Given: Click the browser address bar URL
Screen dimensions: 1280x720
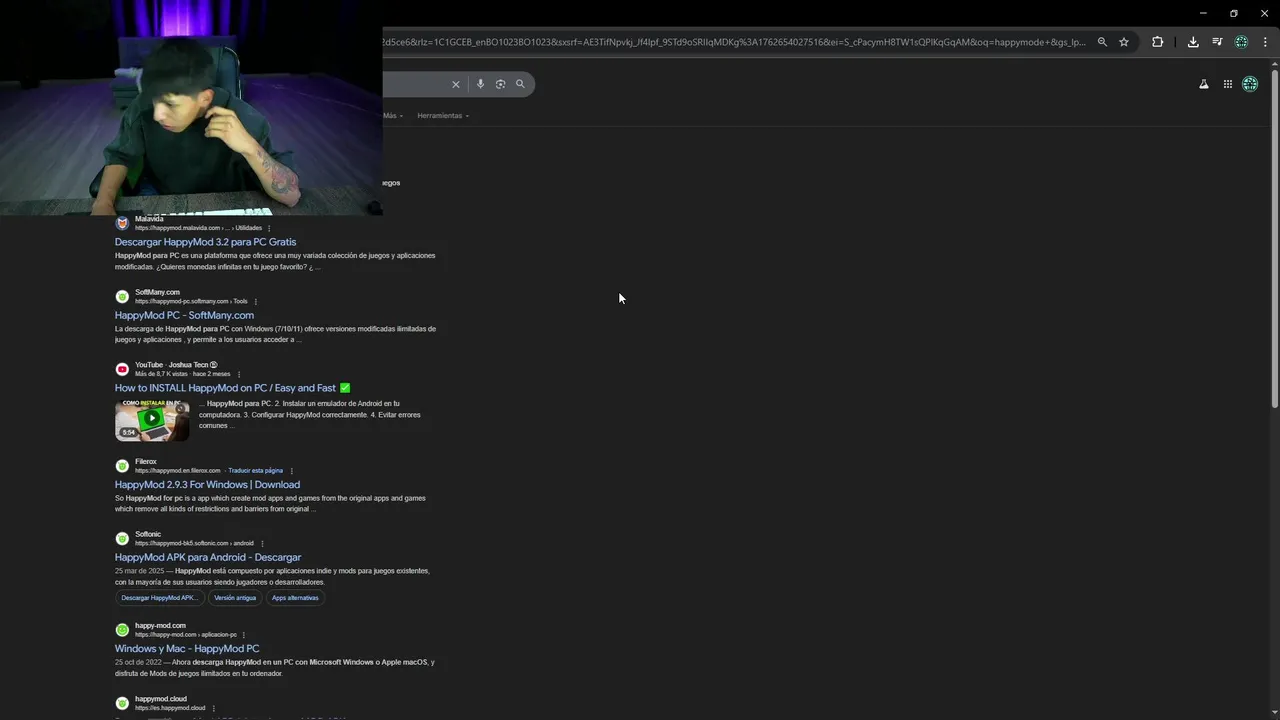Looking at the screenshot, I should tap(733, 42).
